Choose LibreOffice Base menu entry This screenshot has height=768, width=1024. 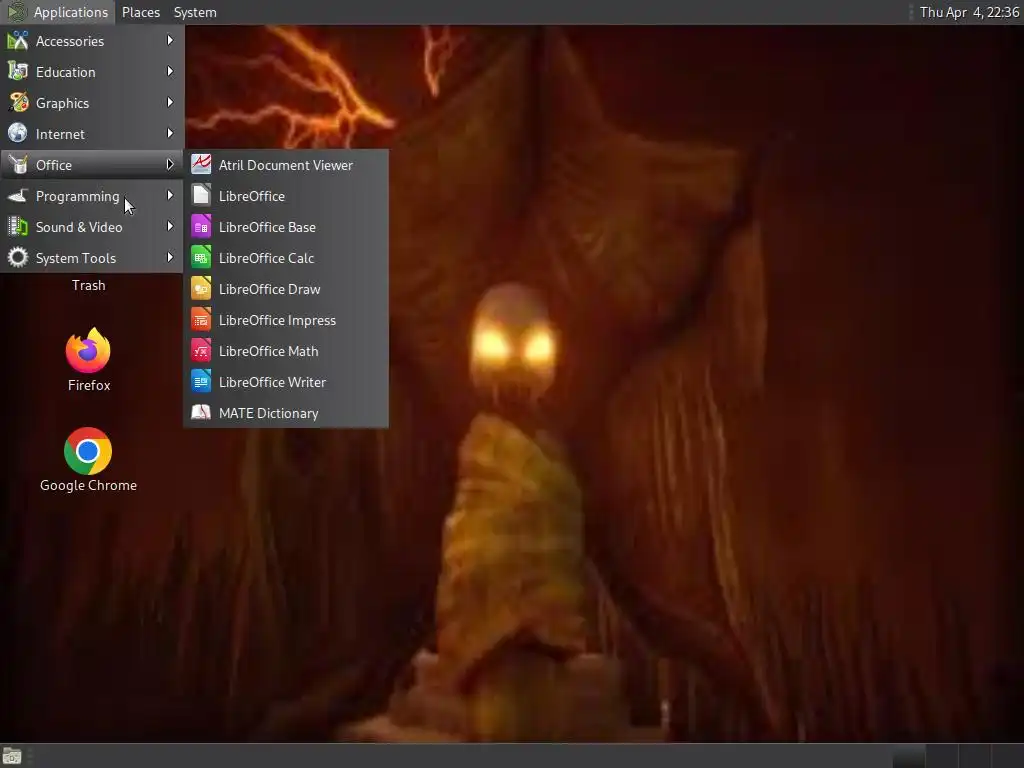click(x=286, y=227)
